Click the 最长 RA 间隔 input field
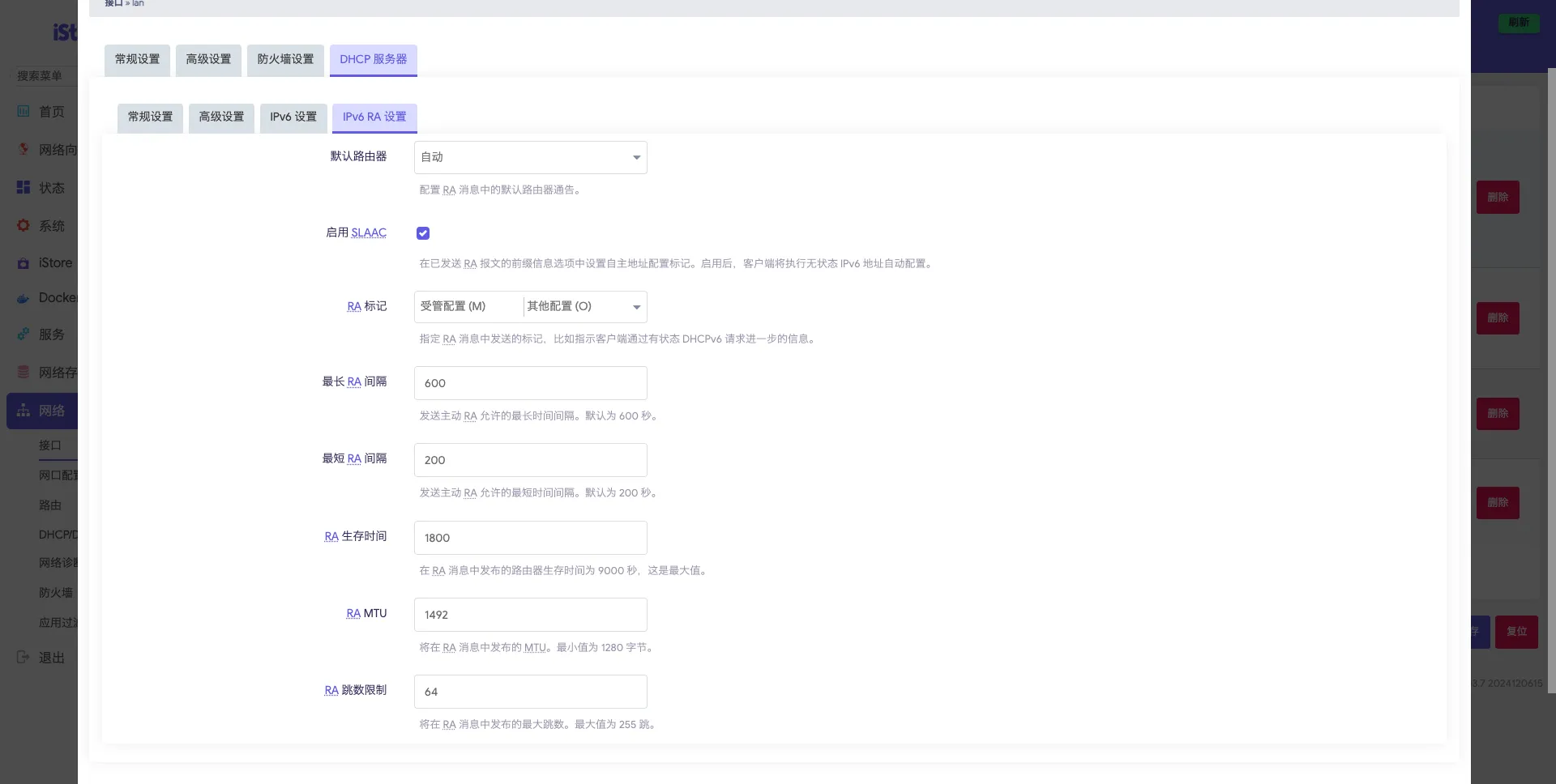1556x784 pixels. (x=530, y=383)
